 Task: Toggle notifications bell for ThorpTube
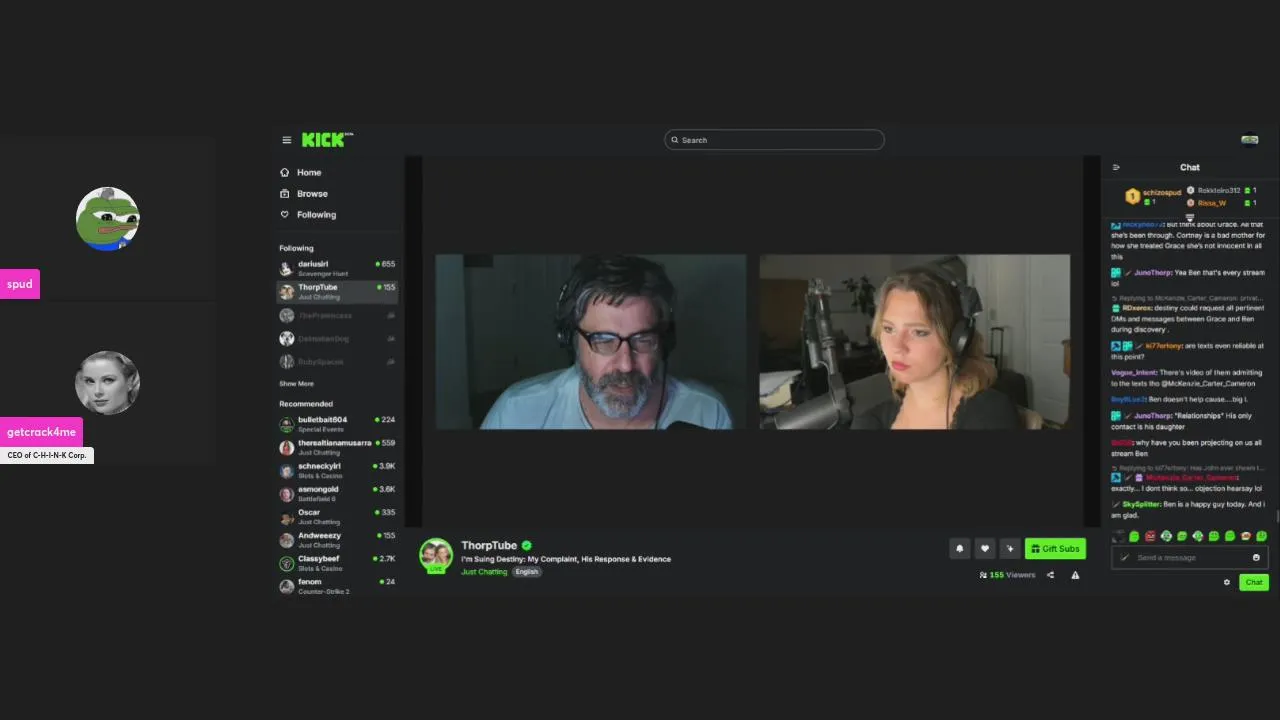tap(960, 548)
